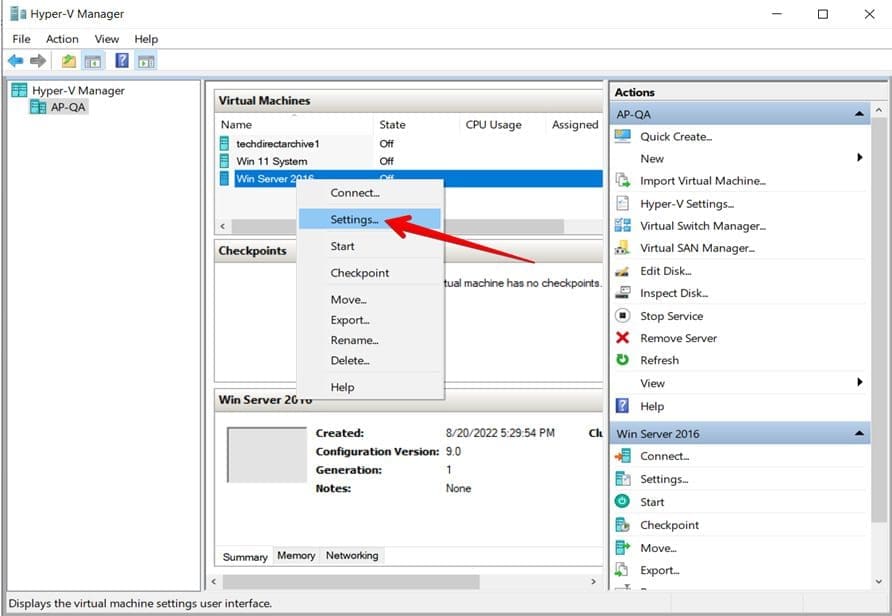This screenshot has width=892, height=616.
Task: Click the blue Help toolbar icon
Action: pyautogui.click(x=122, y=61)
